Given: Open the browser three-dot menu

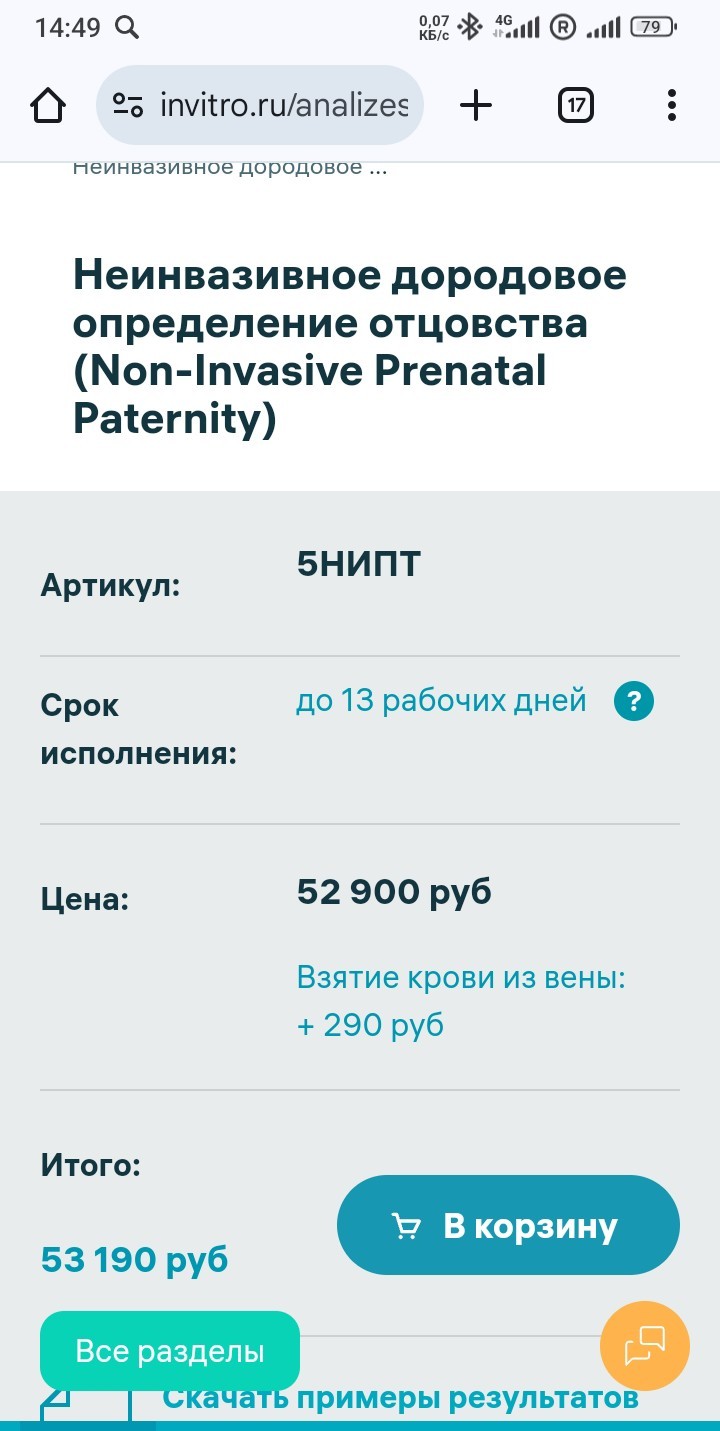Looking at the screenshot, I should click(x=671, y=105).
